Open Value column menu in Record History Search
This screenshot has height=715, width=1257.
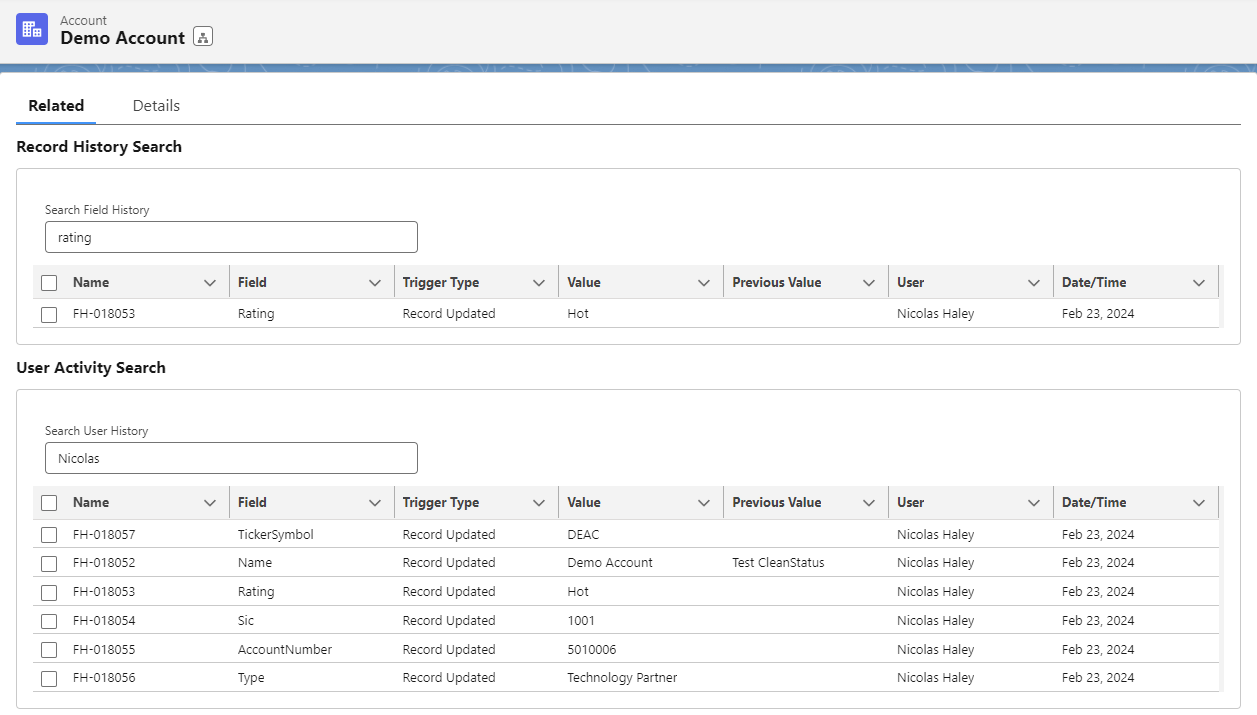tap(704, 283)
